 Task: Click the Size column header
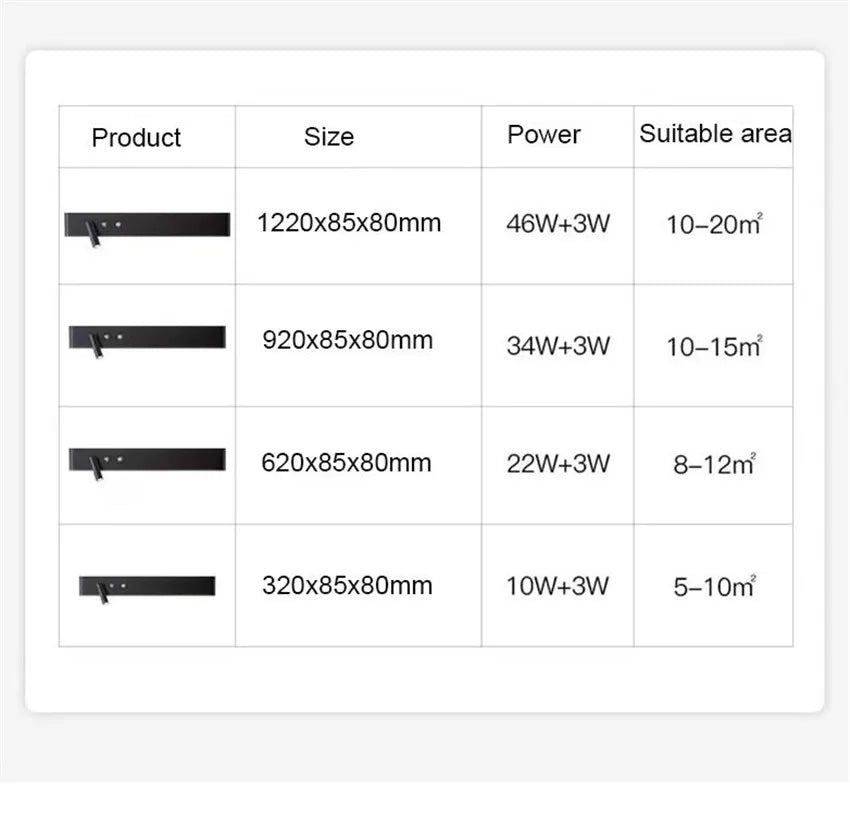coord(329,137)
